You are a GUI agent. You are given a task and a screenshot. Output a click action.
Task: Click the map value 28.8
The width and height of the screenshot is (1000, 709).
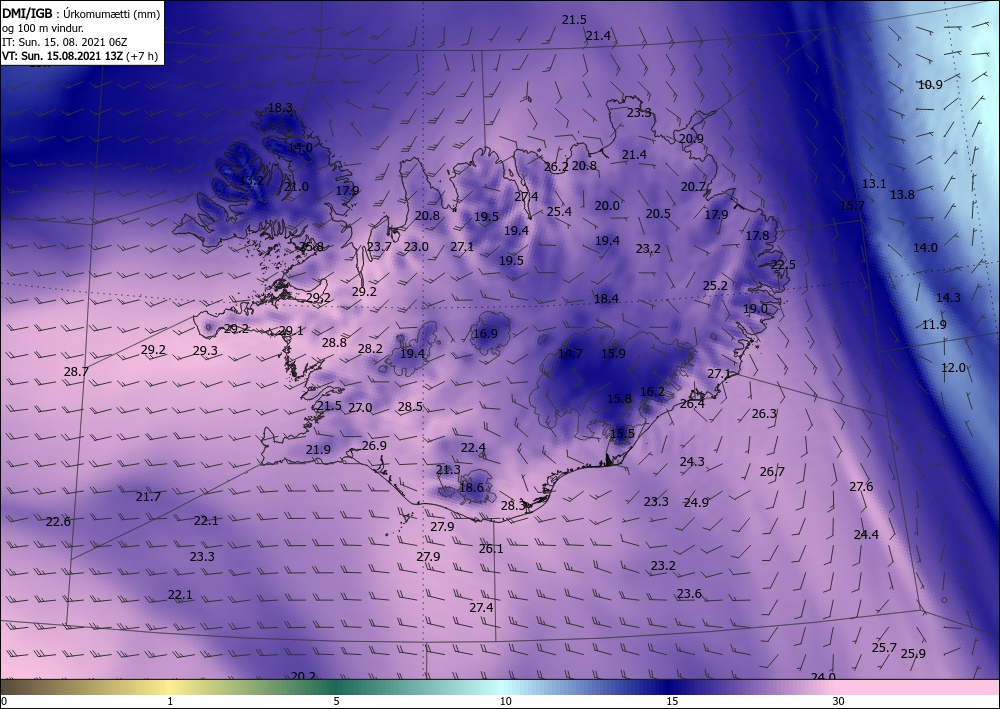coord(334,342)
